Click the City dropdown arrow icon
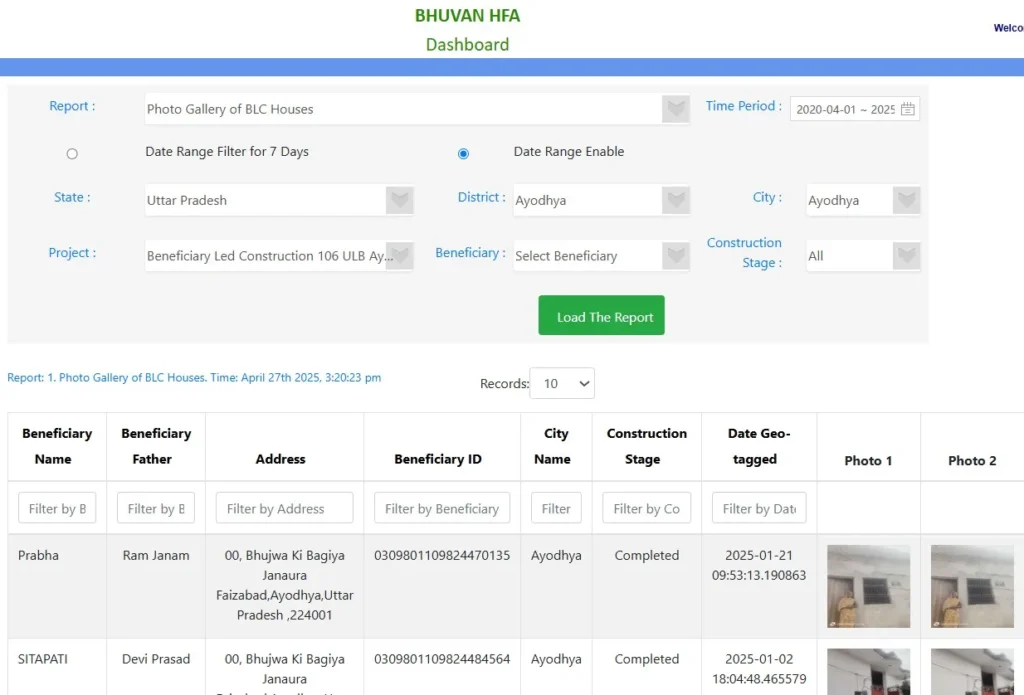Screen dimensions: 1024x695 (906, 200)
